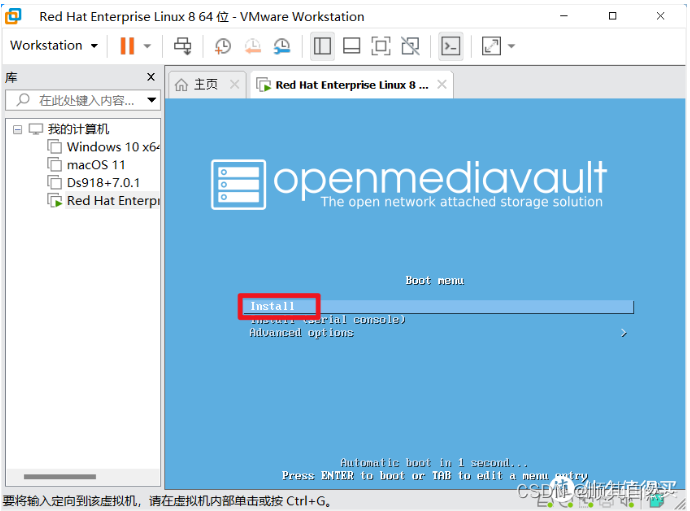Enter full screen mode
This screenshot has width=690, height=511.
pos(381,46)
